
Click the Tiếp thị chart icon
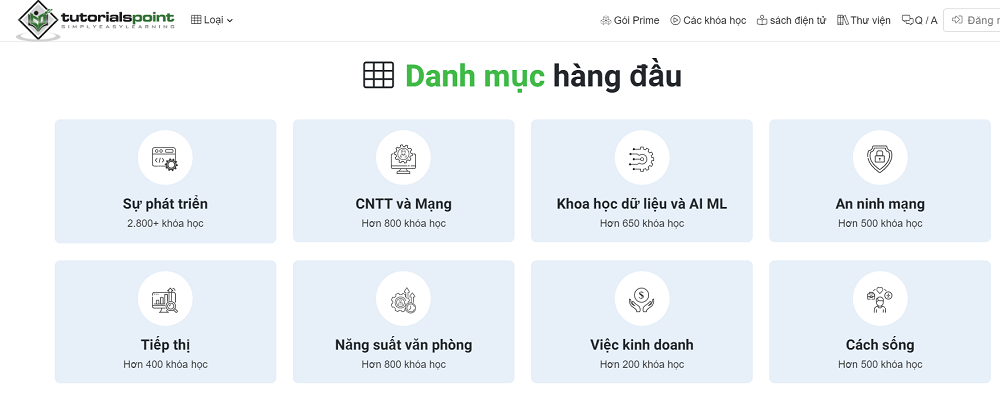point(165,299)
